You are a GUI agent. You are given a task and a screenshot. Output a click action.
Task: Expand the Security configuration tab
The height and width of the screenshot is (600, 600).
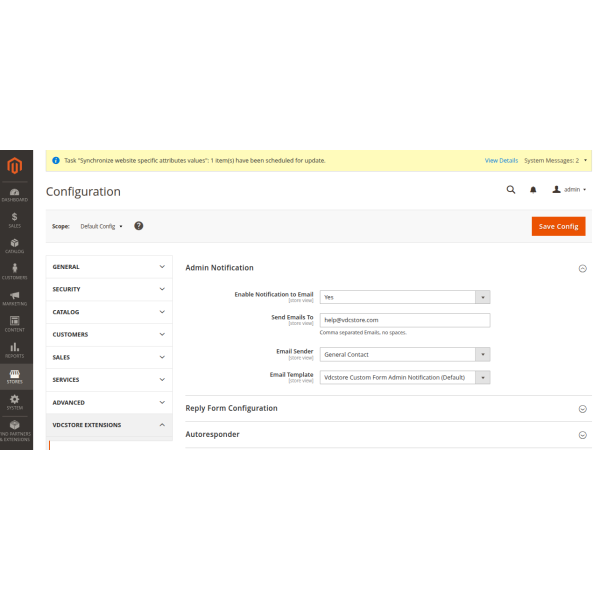[109, 289]
